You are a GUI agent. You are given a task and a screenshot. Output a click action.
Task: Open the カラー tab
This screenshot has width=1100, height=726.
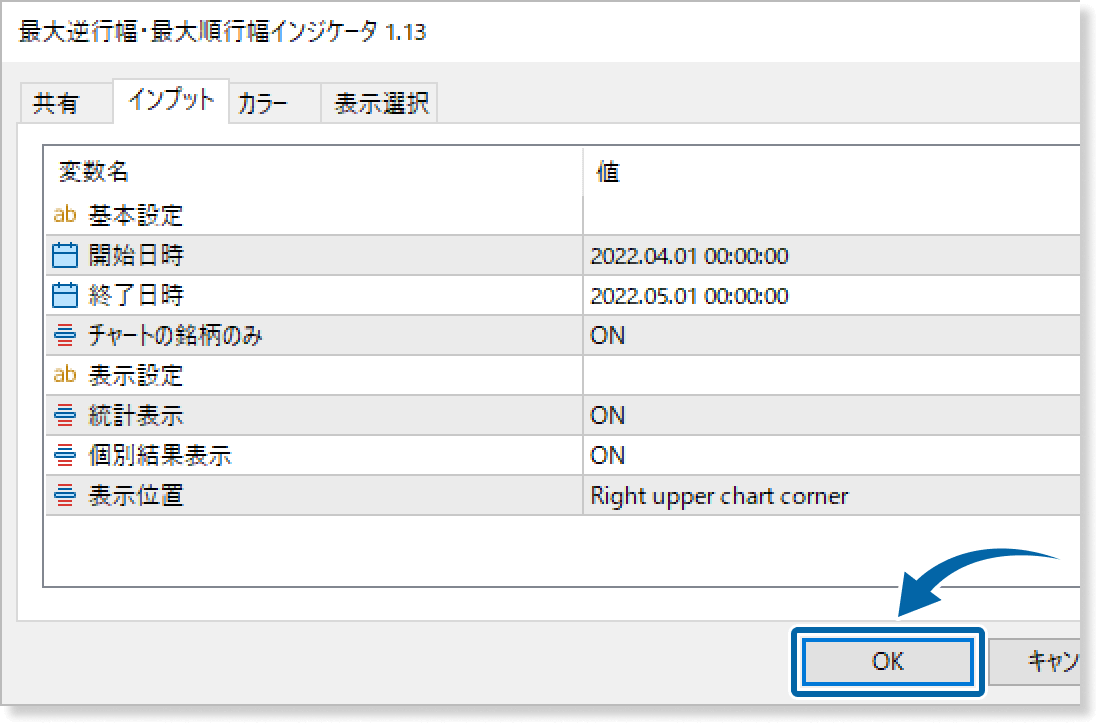coord(264,104)
